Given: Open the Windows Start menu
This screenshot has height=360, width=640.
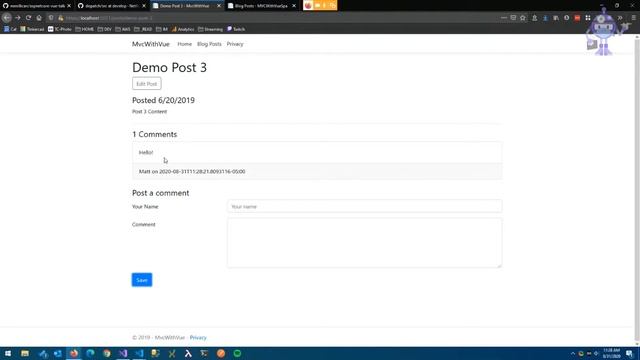Looking at the screenshot, I should 8,353.
